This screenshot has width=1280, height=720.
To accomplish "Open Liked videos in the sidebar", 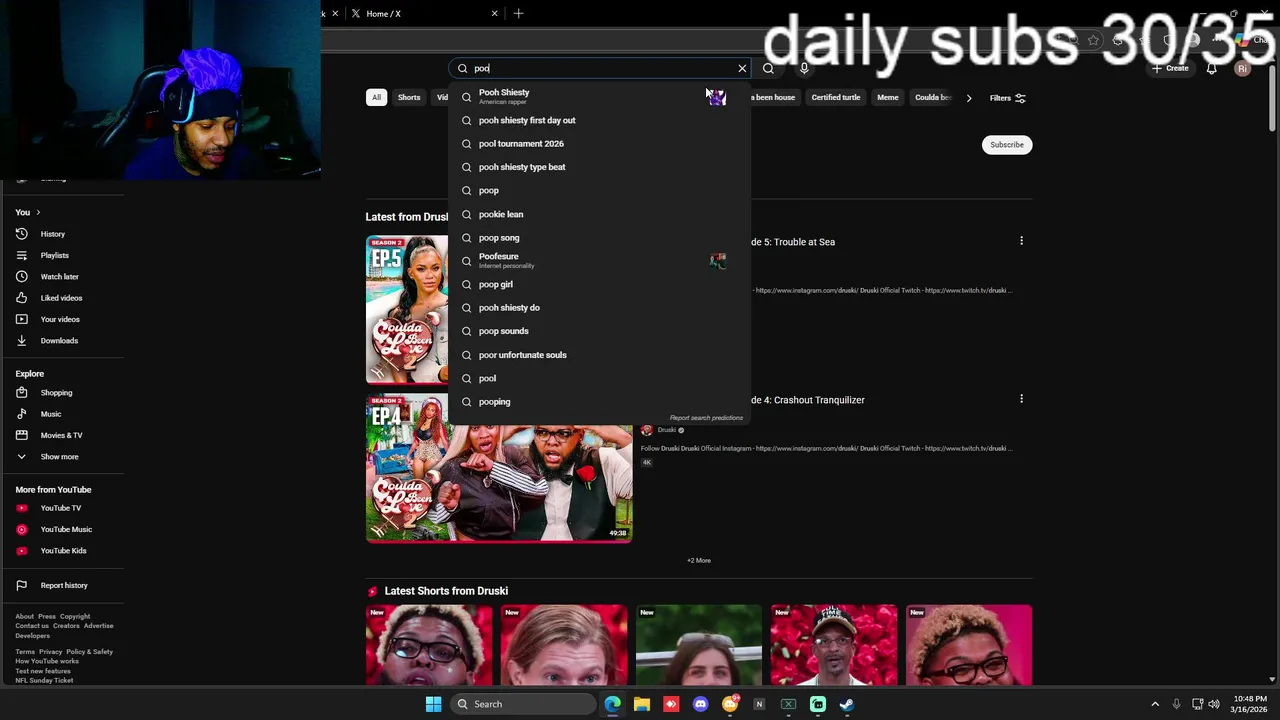I will coord(61,298).
